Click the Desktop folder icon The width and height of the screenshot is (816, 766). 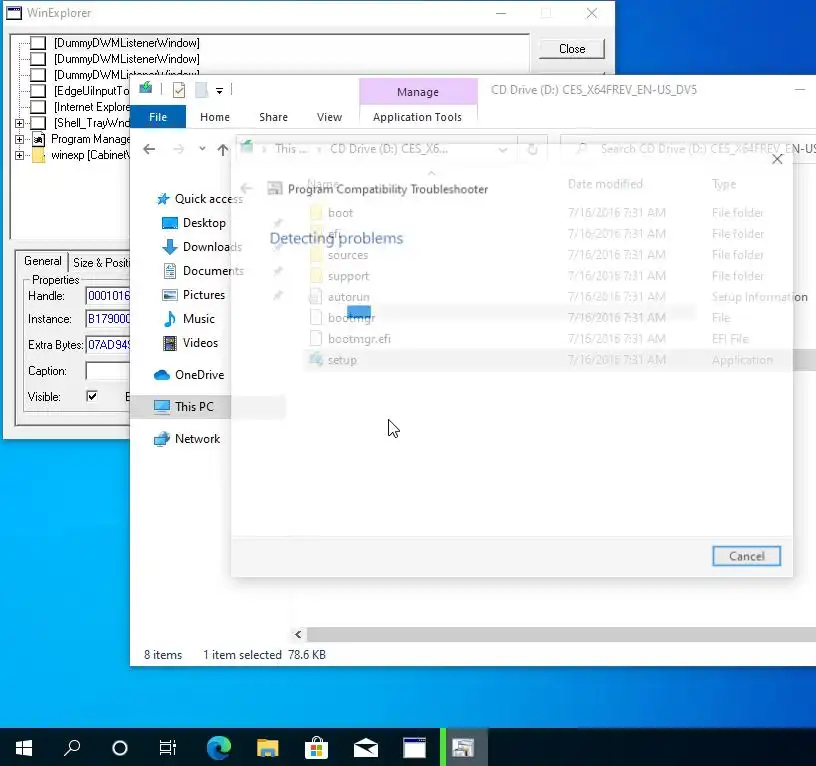[x=170, y=223]
